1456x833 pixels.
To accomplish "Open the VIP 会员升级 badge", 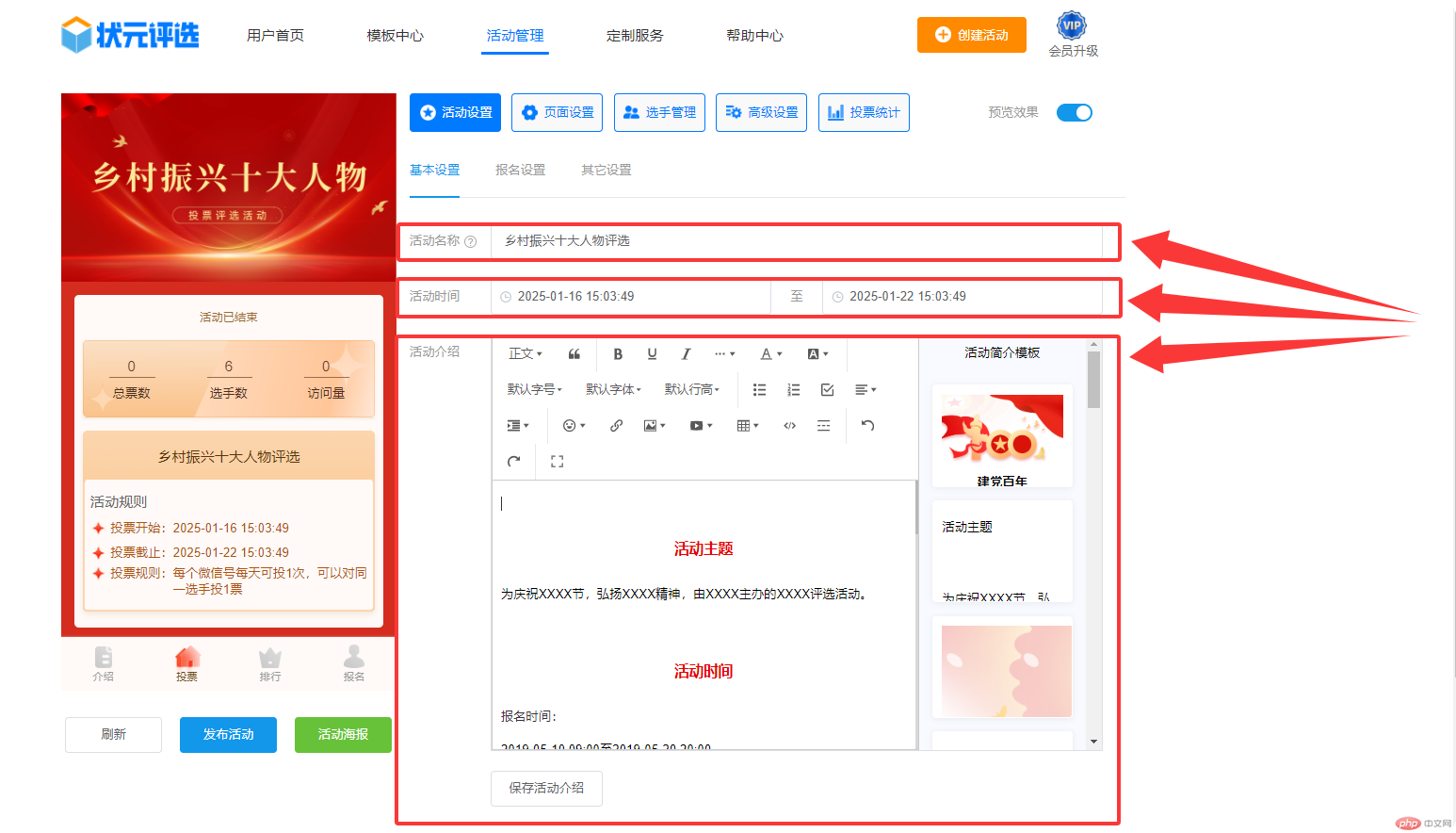I will (x=1073, y=36).
